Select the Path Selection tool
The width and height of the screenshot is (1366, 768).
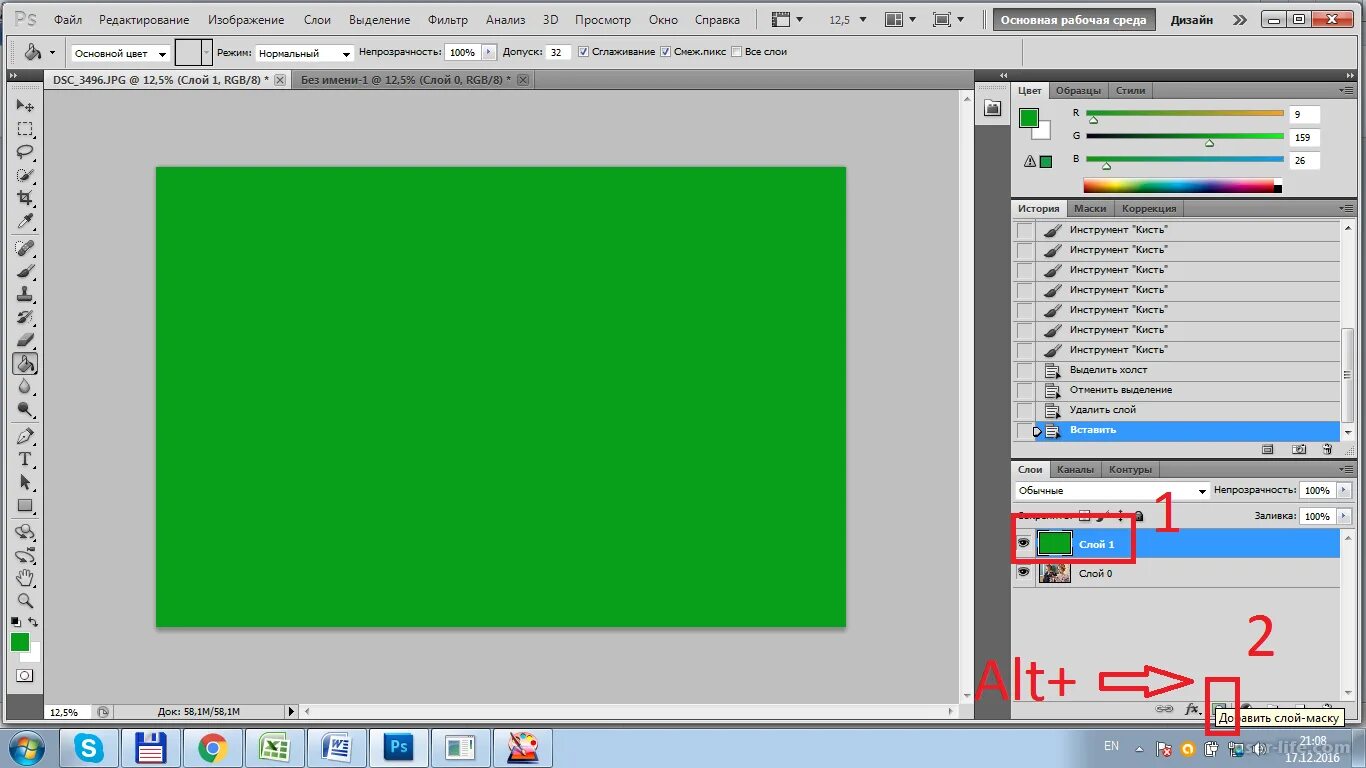tap(25, 482)
